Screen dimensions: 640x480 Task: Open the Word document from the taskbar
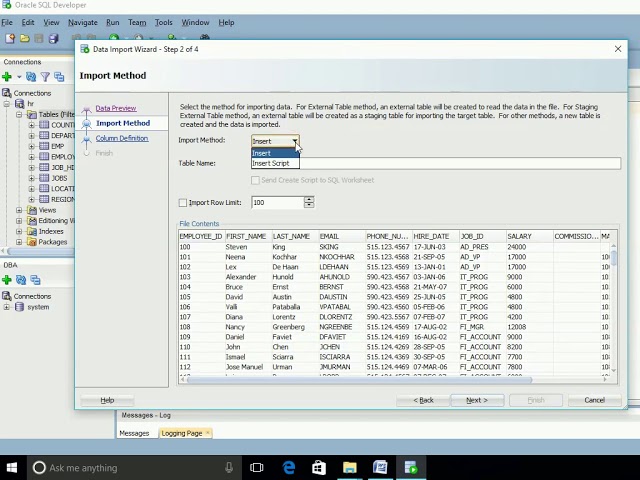[x=380, y=468]
